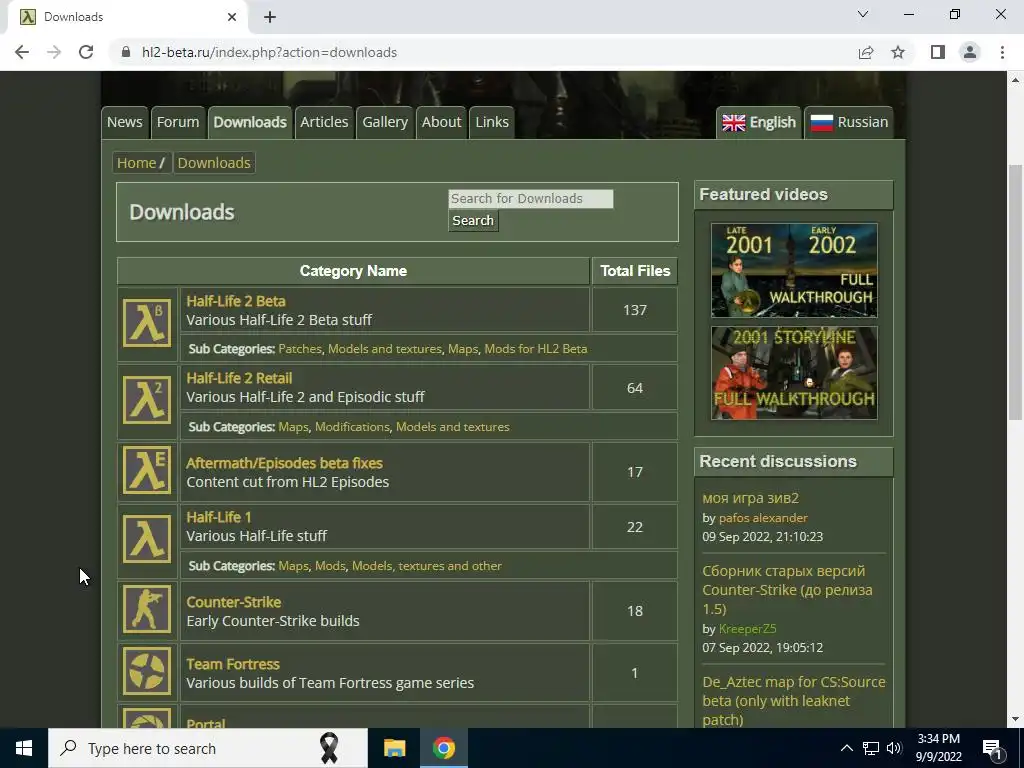Viewport: 1024px width, 768px height.
Task: Open the Patches sub category
Action: click(x=300, y=349)
